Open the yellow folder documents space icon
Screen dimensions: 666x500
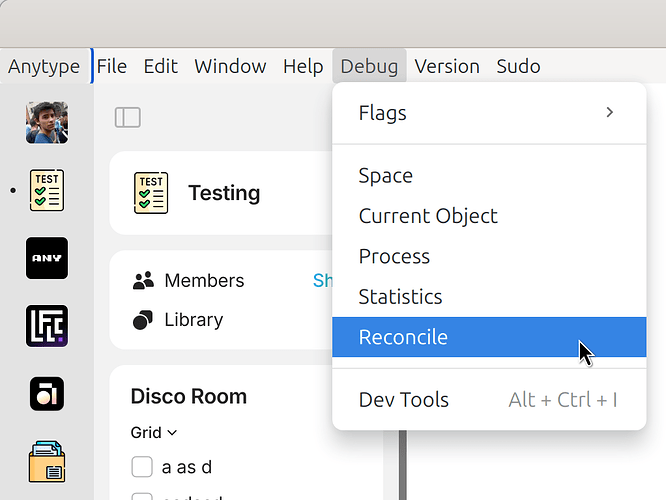[x=47, y=462]
